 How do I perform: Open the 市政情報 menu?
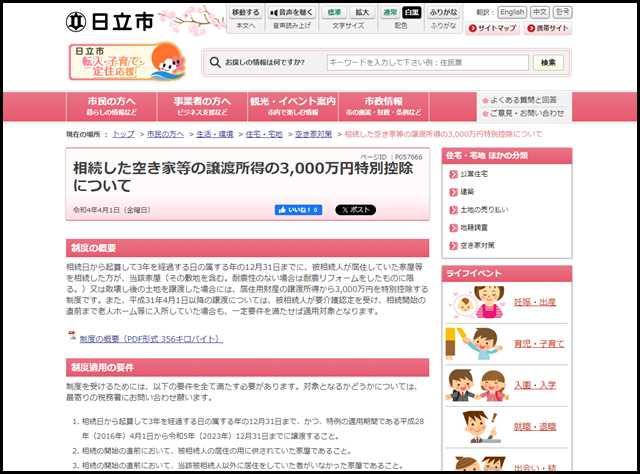383,107
